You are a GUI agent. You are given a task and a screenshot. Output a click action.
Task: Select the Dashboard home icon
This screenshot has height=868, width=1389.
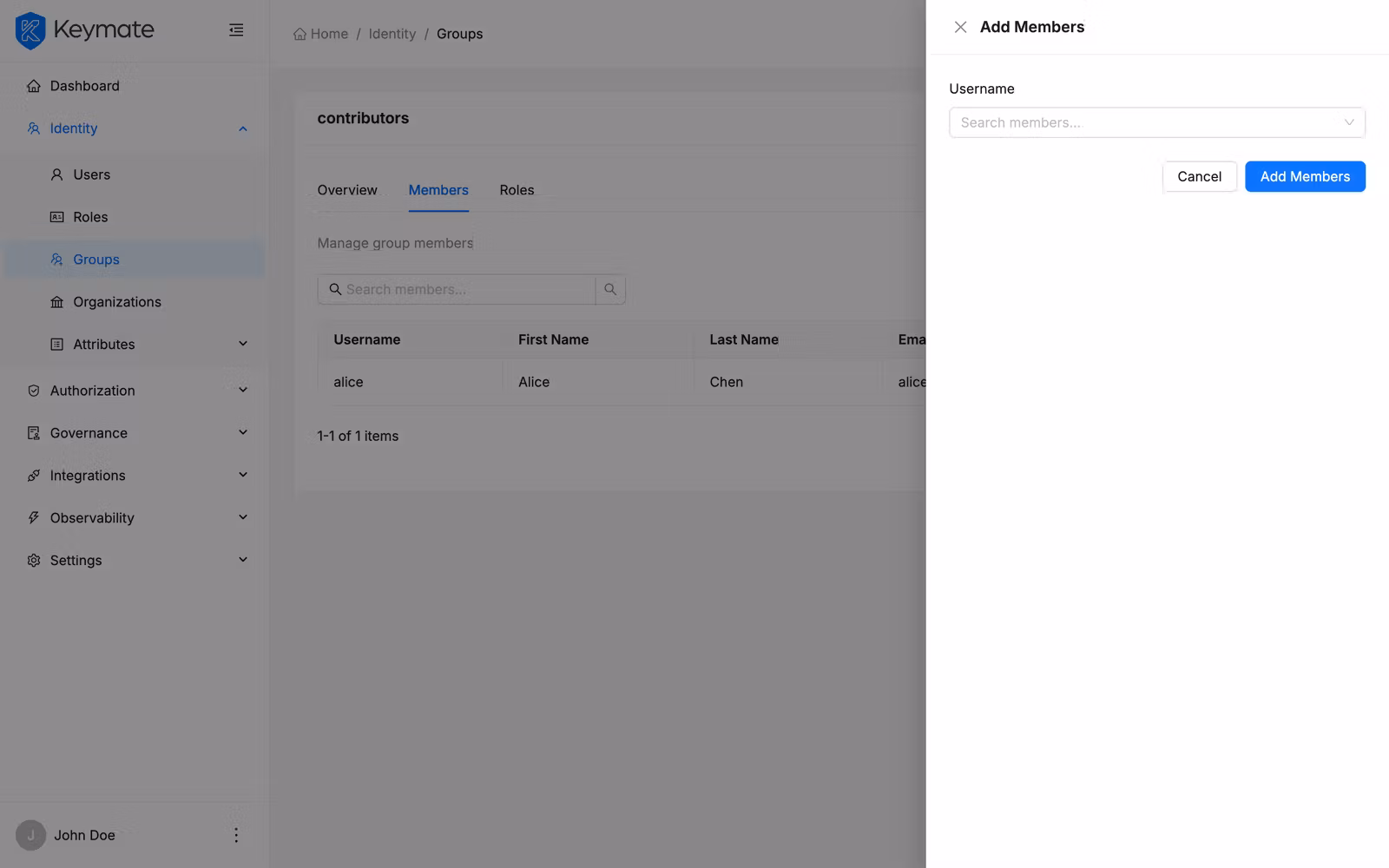33,85
